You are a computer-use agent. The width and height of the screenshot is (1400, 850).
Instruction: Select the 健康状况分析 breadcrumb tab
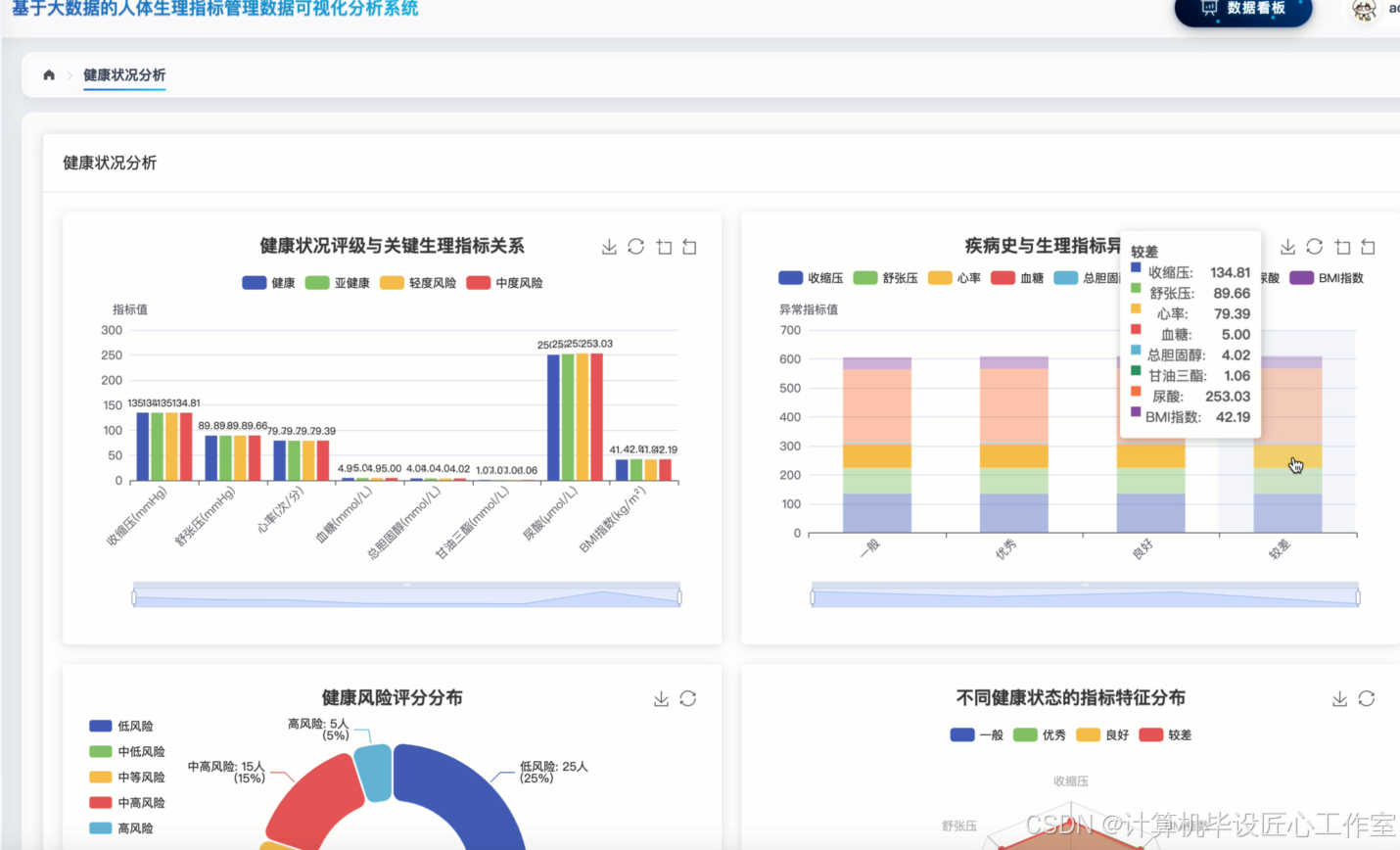124,75
